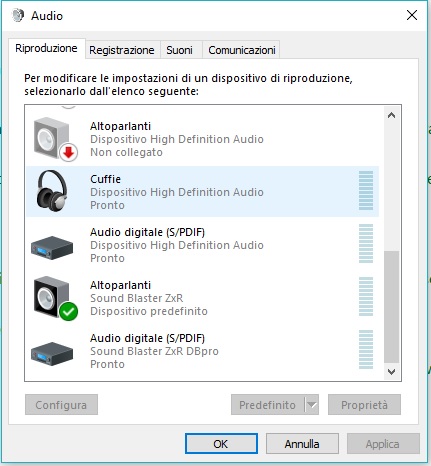Screen dimensions: 431x466
Task: Select the Cuffie device name text
Action: coord(105,179)
